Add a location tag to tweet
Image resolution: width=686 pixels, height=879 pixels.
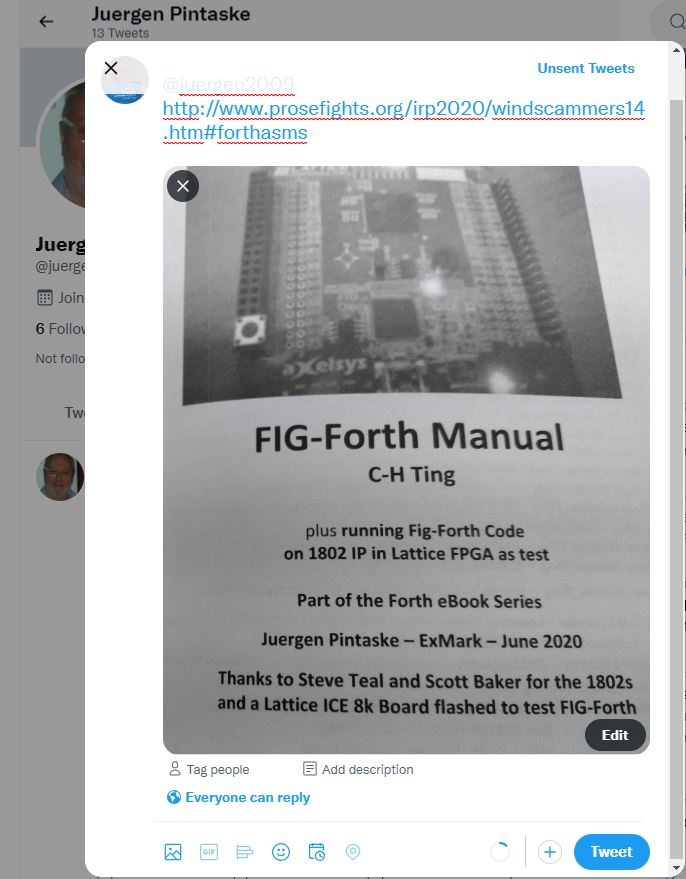(x=353, y=852)
